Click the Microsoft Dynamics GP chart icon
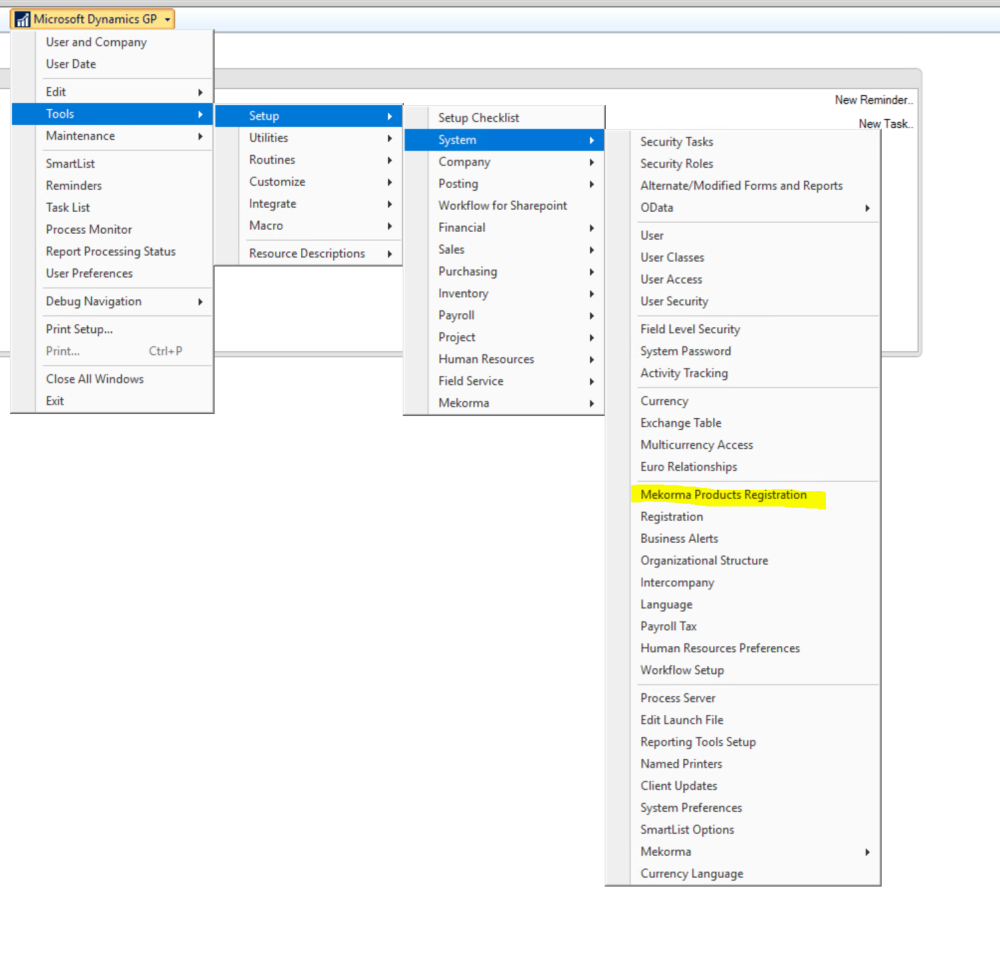The image size is (1000, 977). click(x=22, y=20)
